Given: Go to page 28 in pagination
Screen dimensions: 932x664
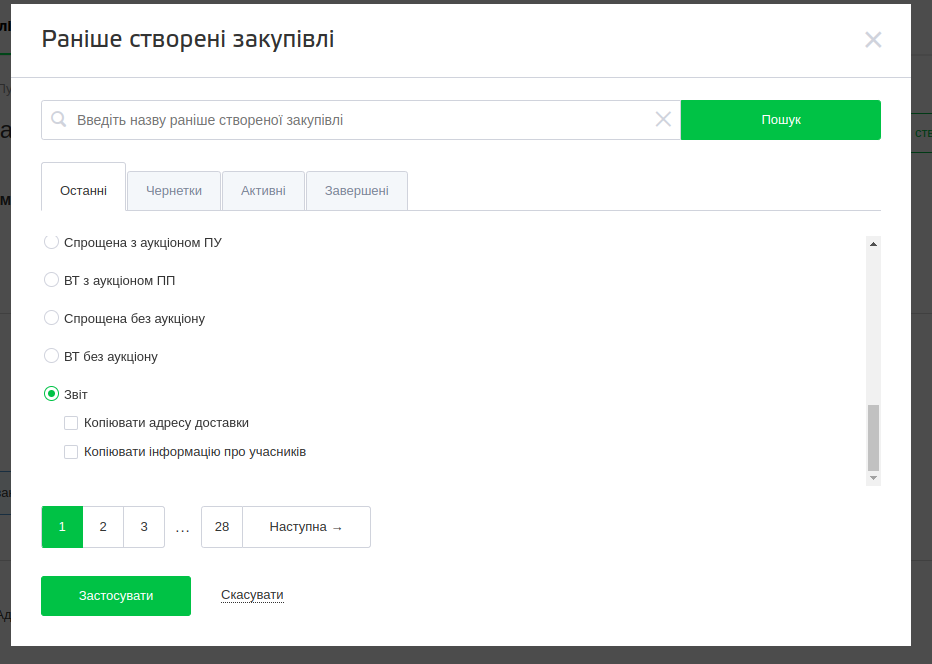Looking at the screenshot, I should [x=222, y=527].
